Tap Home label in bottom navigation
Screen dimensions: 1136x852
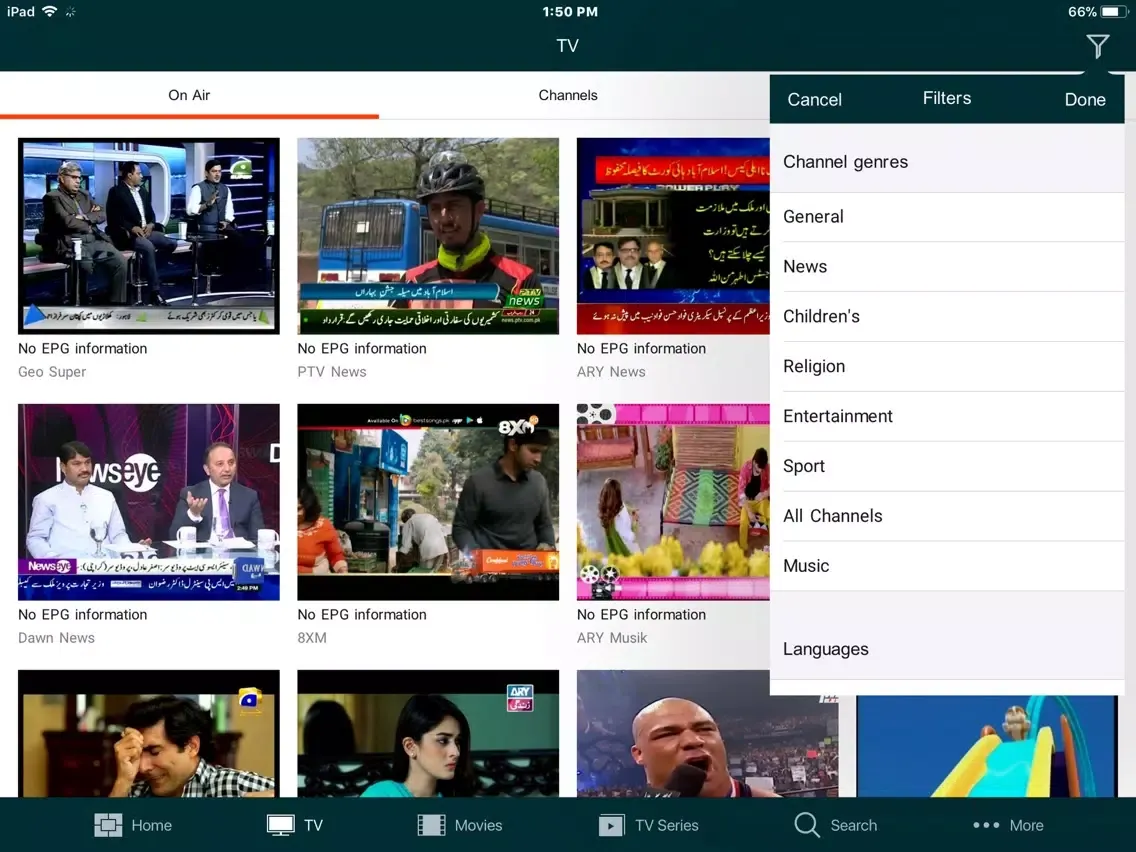coord(151,825)
